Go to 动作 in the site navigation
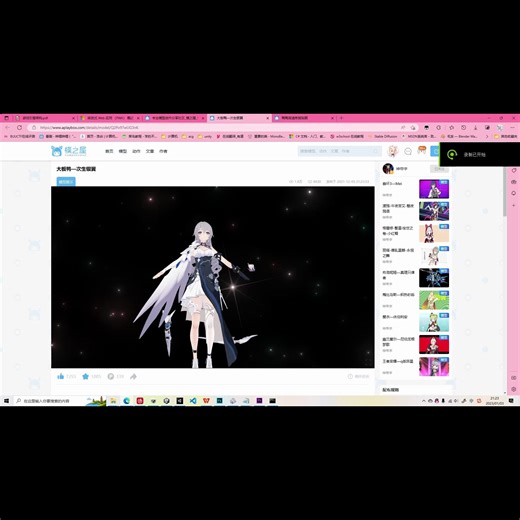520x520 pixels. 136,151
